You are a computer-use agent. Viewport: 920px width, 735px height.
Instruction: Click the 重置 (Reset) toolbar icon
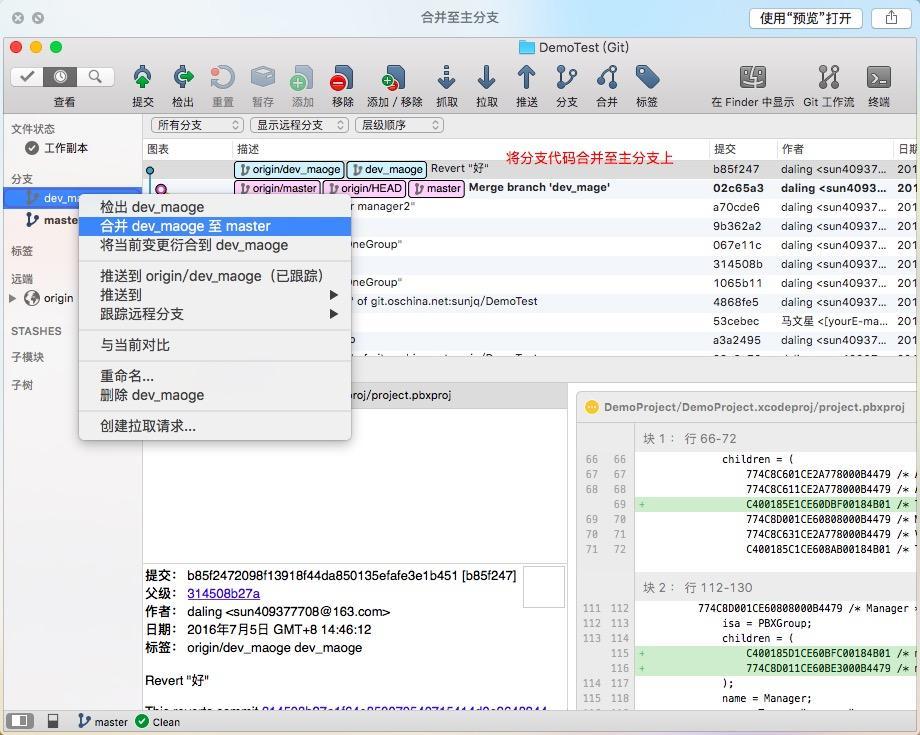pos(223,78)
